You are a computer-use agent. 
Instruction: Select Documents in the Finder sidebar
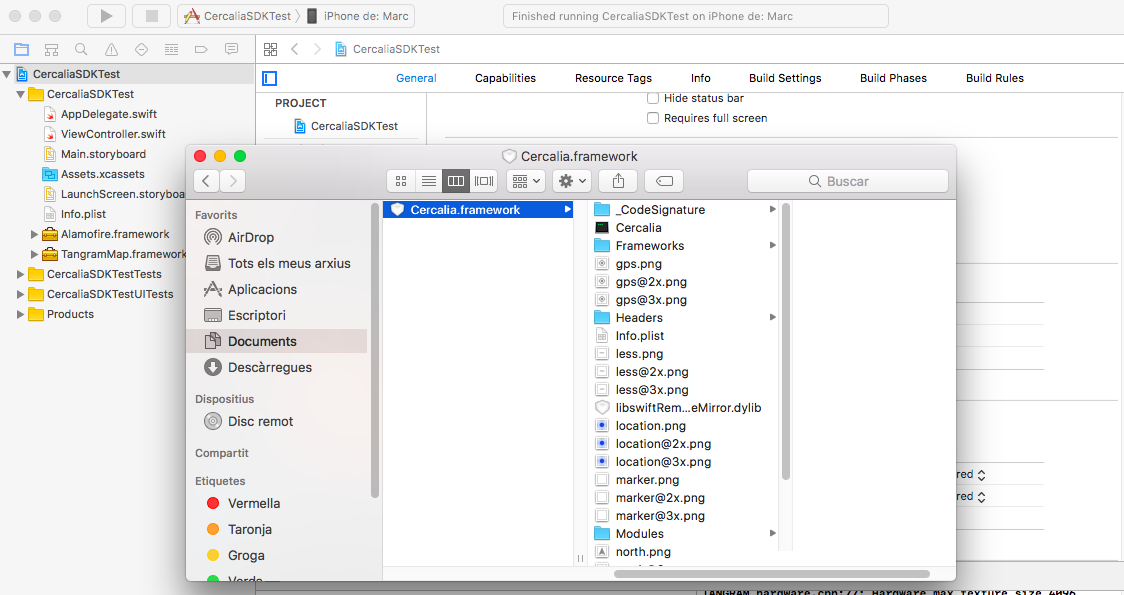tap(277, 341)
